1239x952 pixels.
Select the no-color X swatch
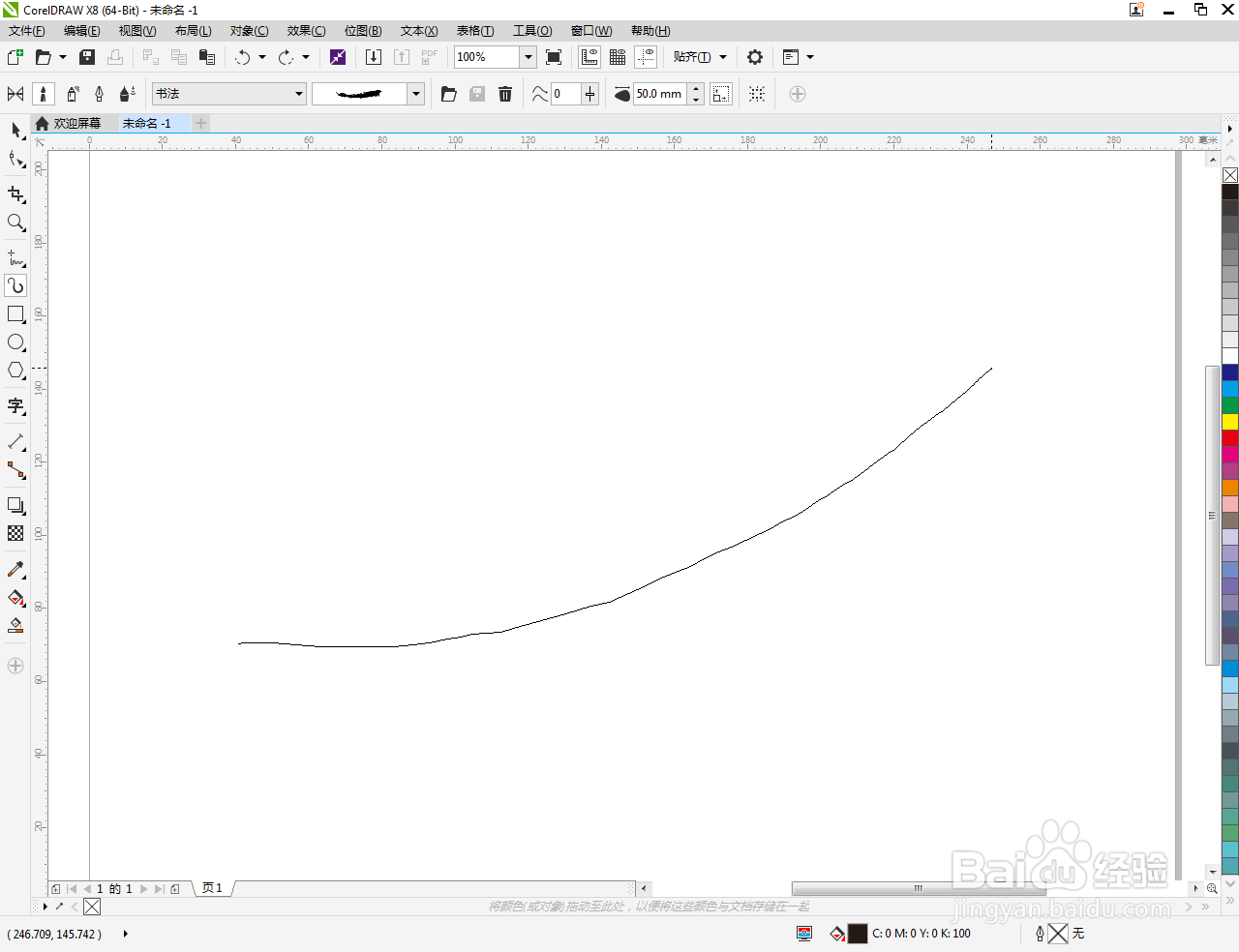click(1230, 175)
